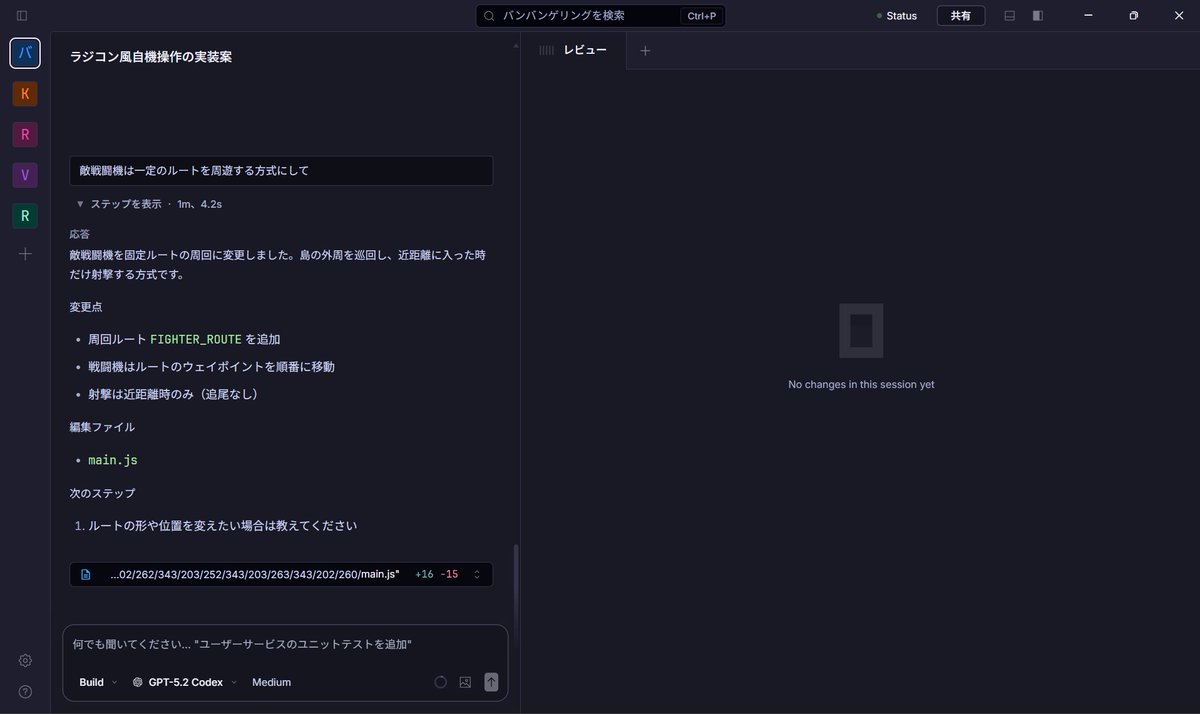Open the Build mode dropdown

(94, 682)
